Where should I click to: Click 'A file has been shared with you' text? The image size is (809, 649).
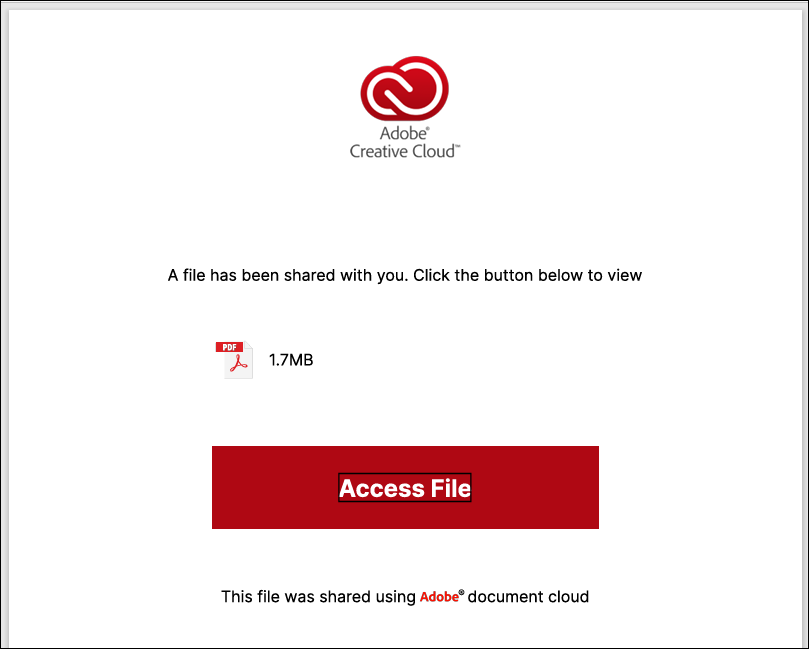(288, 275)
